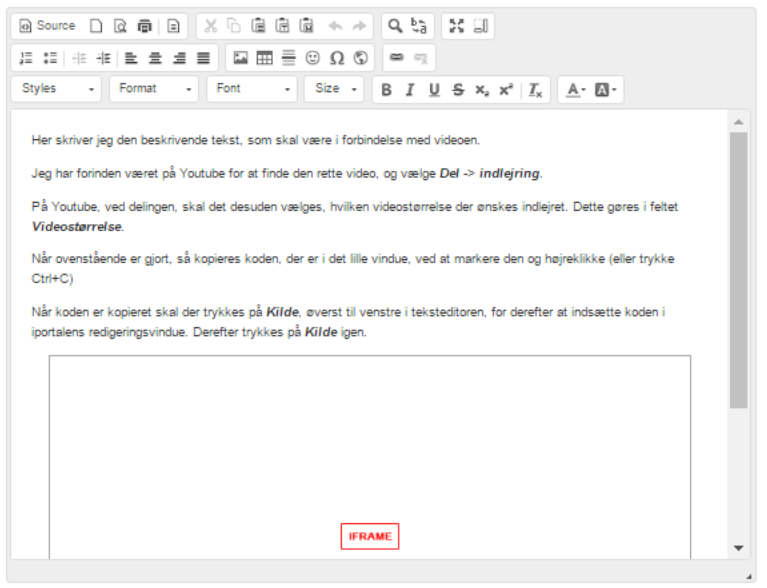Toggle bold formatting

pyautogui.click(x=386, y=90)
